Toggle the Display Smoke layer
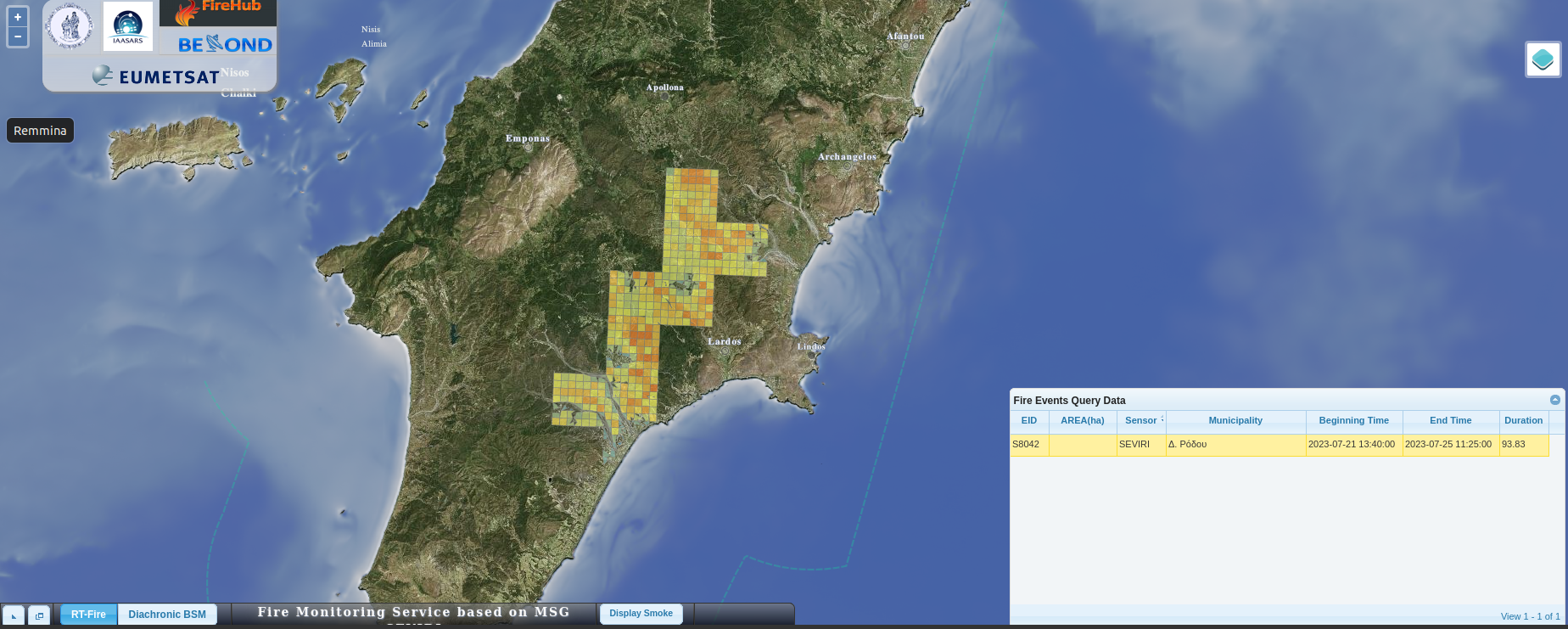1568x629 pixels. tap(641, 614)
